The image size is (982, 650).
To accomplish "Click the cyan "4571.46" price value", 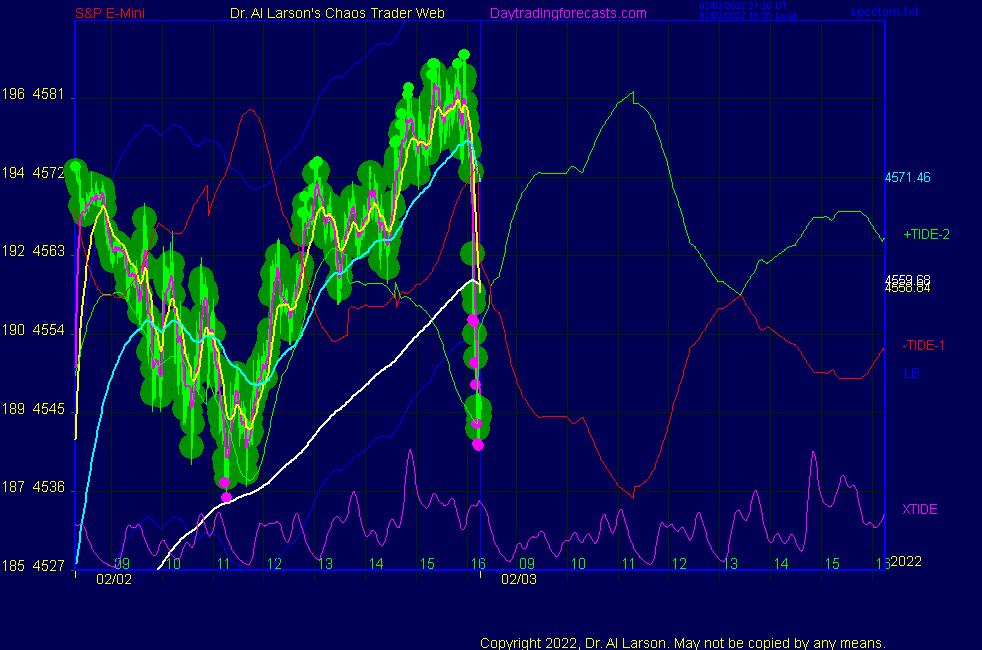I will coord(907,177).
